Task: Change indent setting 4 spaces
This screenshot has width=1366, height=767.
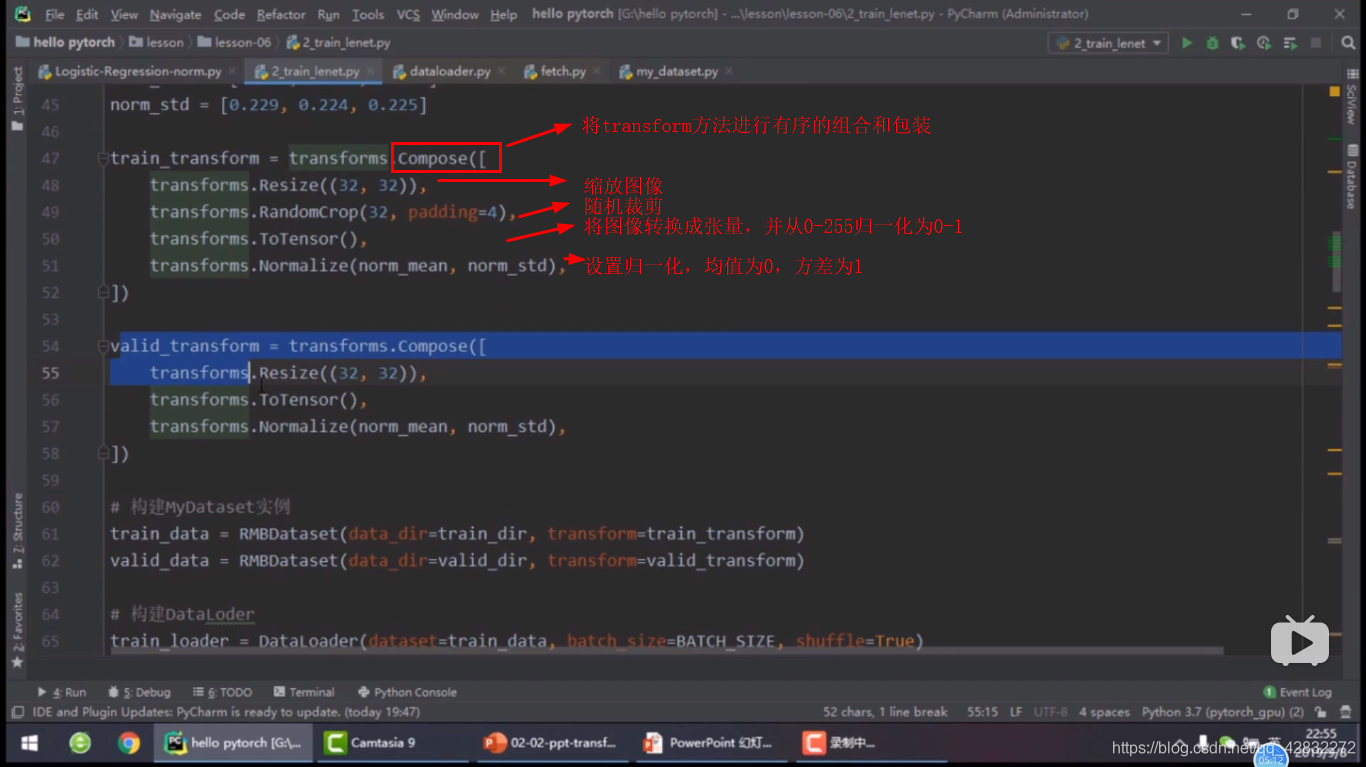Action: click(x=1104, y=712)
